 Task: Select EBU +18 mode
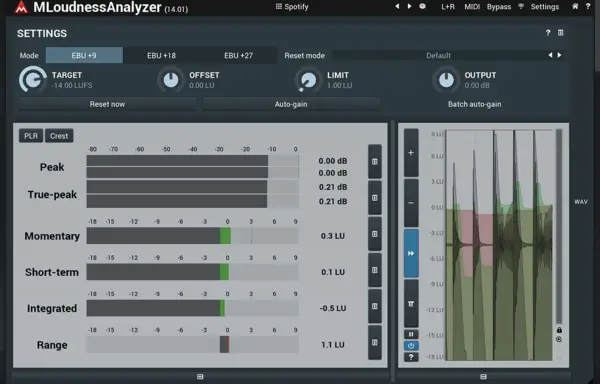[x=161, y=55]
